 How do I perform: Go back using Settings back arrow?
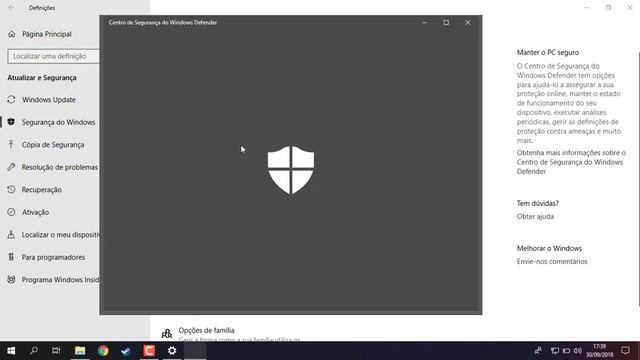[11, 8]
